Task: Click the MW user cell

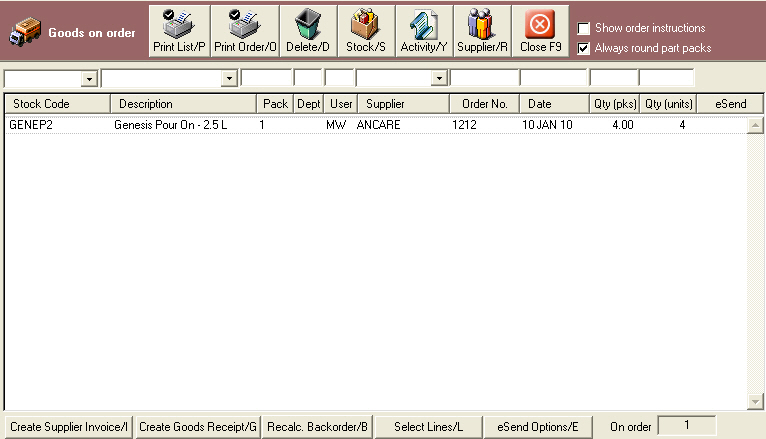Action: tap(336, 125)
